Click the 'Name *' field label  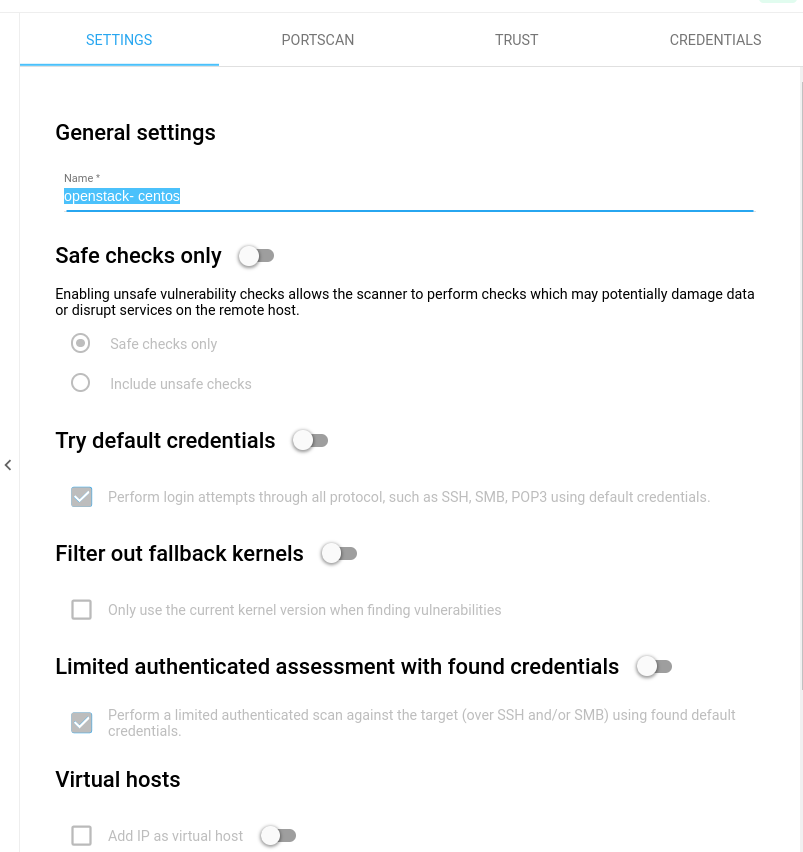(x=82, y=178)
